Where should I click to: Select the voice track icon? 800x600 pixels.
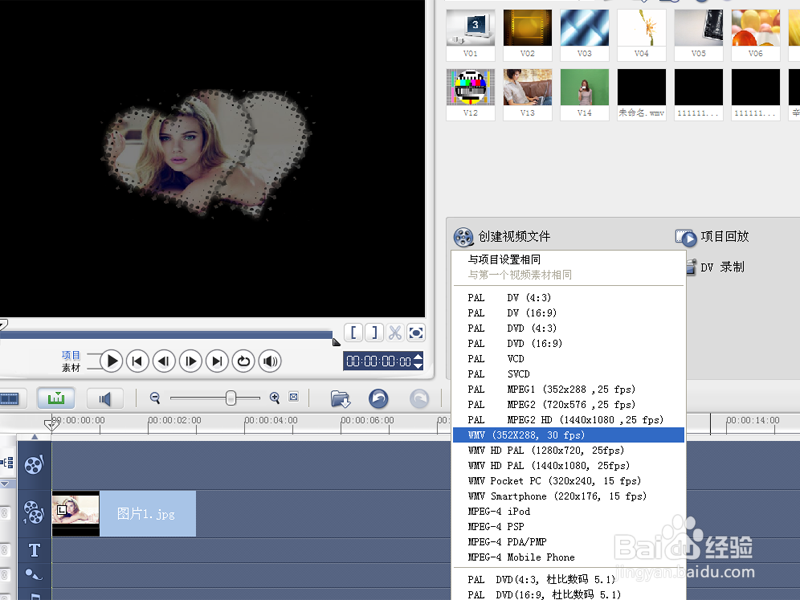(34, 574)
